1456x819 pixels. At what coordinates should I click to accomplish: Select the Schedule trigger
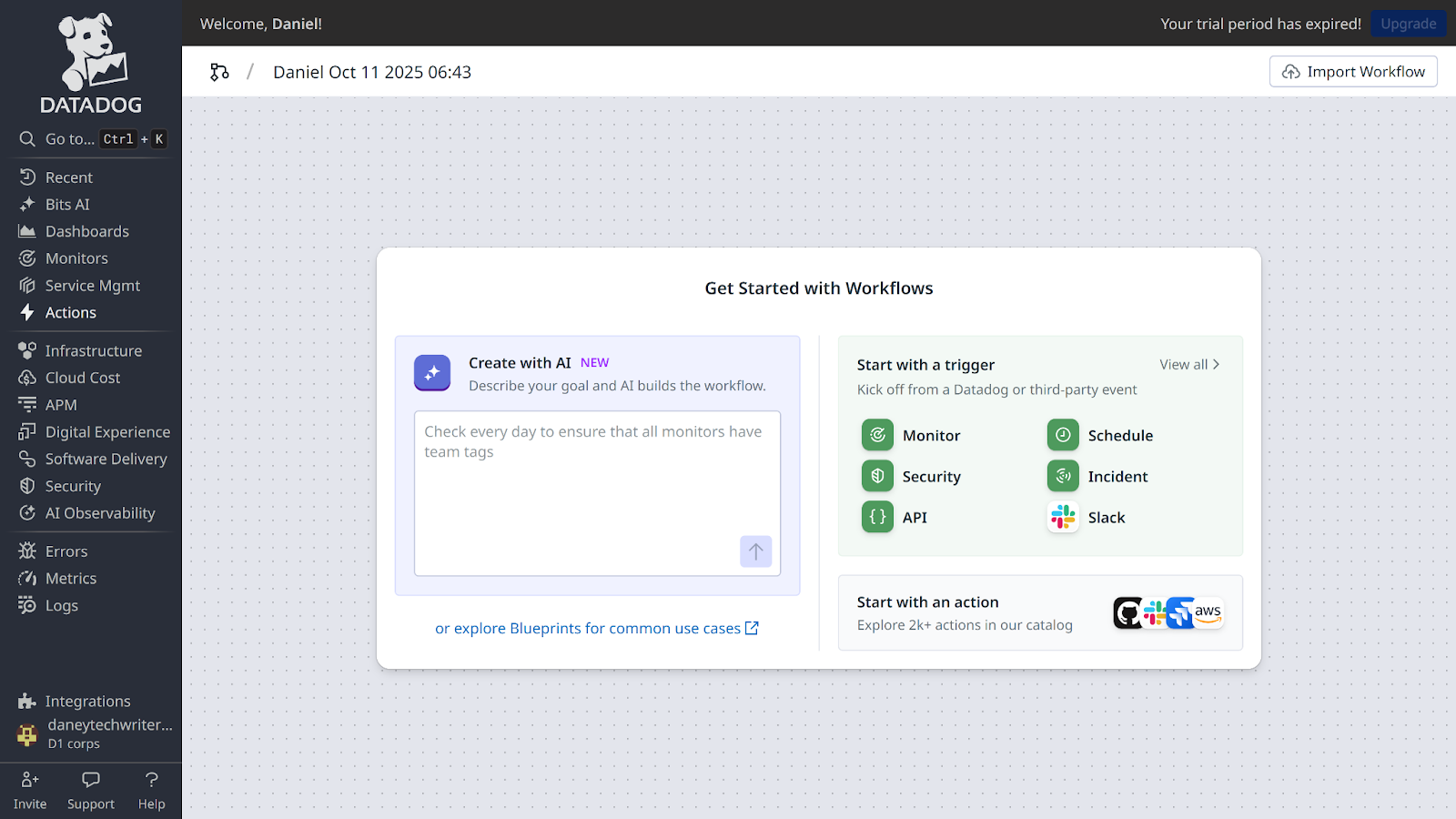[1100, 436]
